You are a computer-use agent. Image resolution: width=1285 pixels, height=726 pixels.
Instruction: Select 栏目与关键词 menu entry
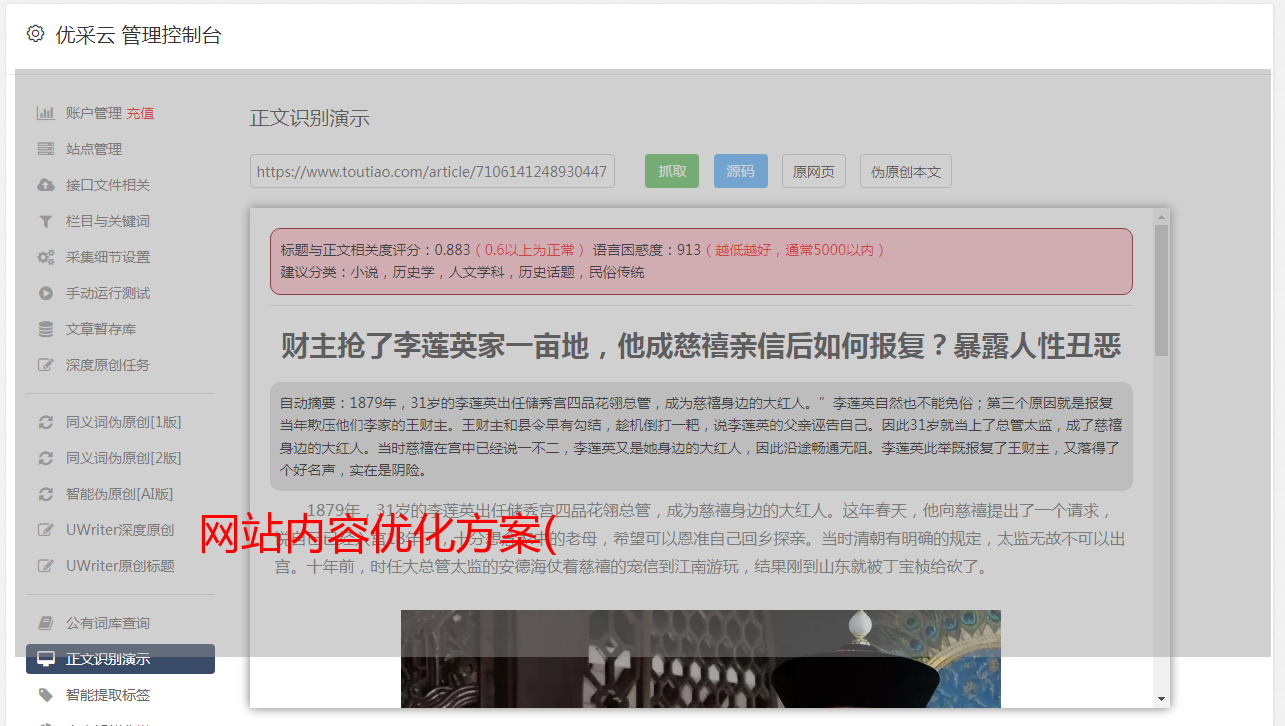tap(108, 221)
